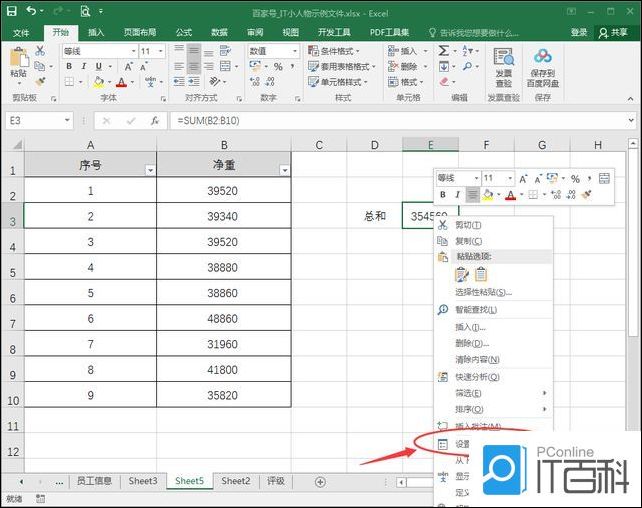Toggle Bold in the ribbon font group
This screenshot has width=642, height=508.
pos(69,67)
